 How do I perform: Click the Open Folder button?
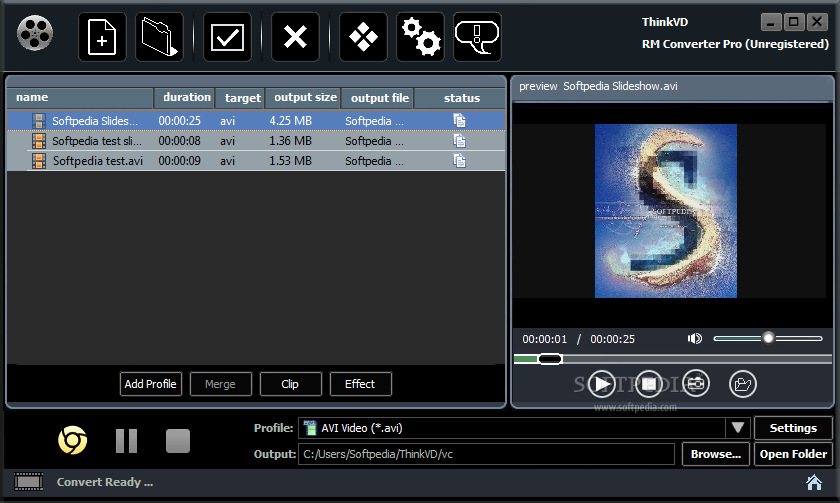coord(793,454)
